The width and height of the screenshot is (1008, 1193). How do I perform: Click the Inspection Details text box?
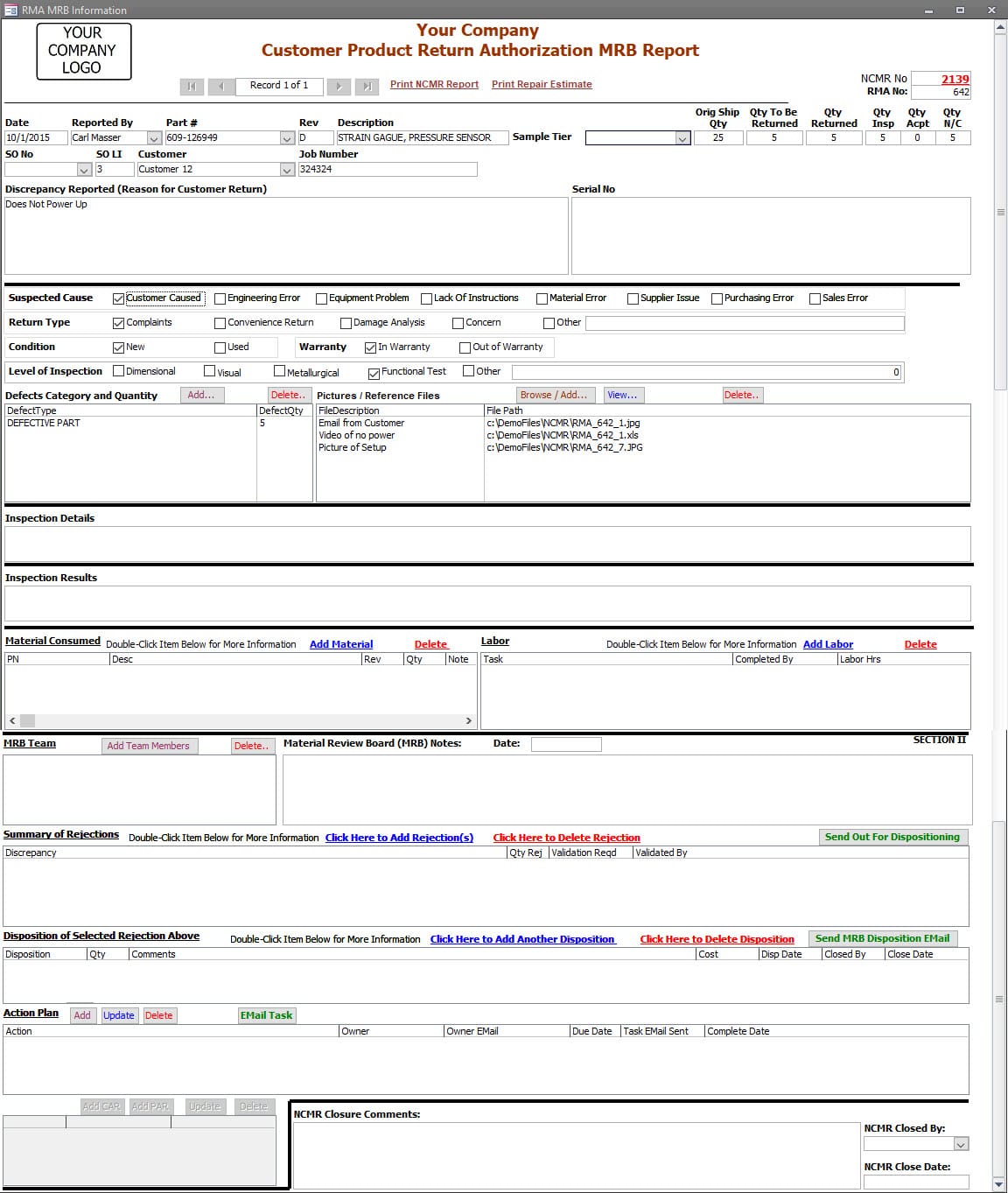pos(487,544)
